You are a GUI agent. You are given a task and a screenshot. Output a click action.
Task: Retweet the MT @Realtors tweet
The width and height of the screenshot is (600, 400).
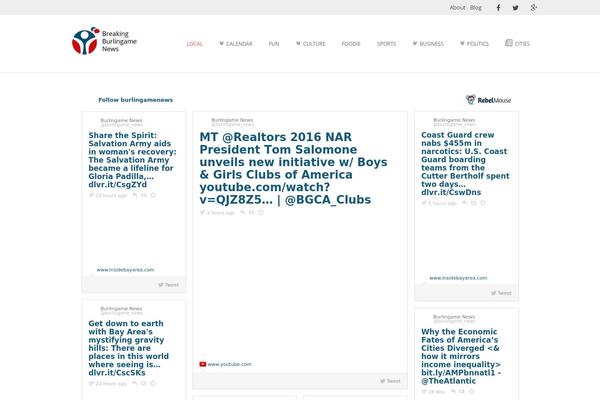point(251,212)
